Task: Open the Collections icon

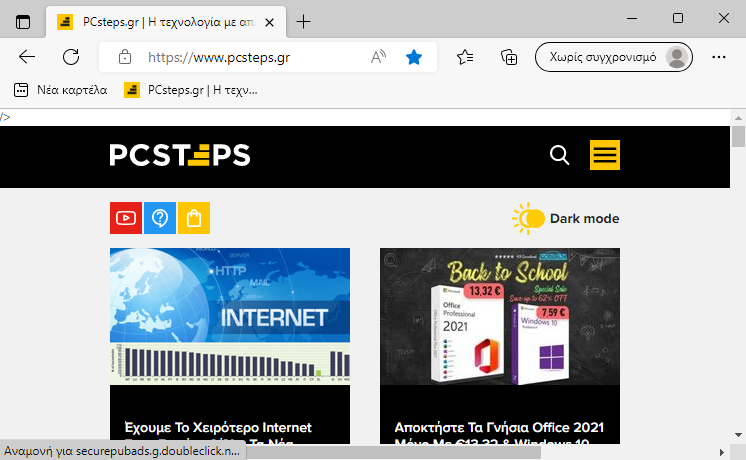Action: tap(509, 57)
